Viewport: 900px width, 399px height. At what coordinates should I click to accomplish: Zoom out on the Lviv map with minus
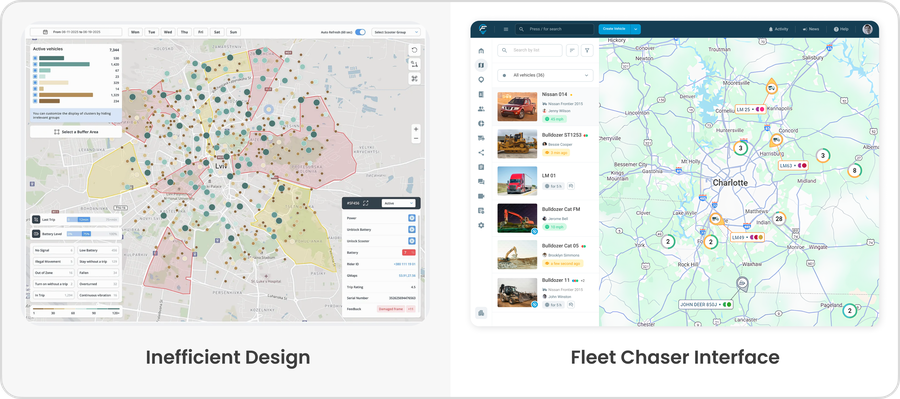pos(416,138)
